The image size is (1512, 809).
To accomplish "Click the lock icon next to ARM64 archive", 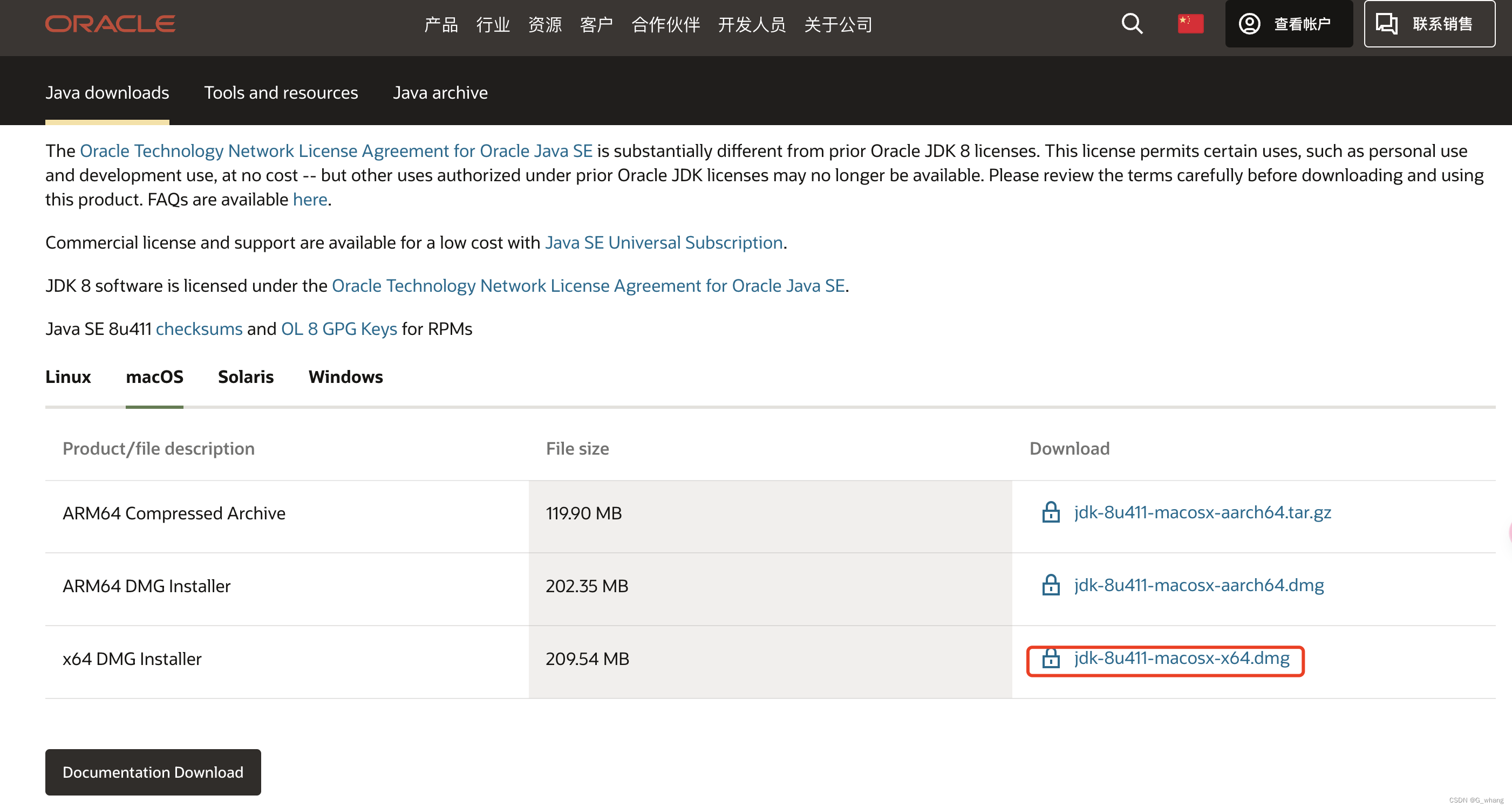I will click(x=1050, y=512).
